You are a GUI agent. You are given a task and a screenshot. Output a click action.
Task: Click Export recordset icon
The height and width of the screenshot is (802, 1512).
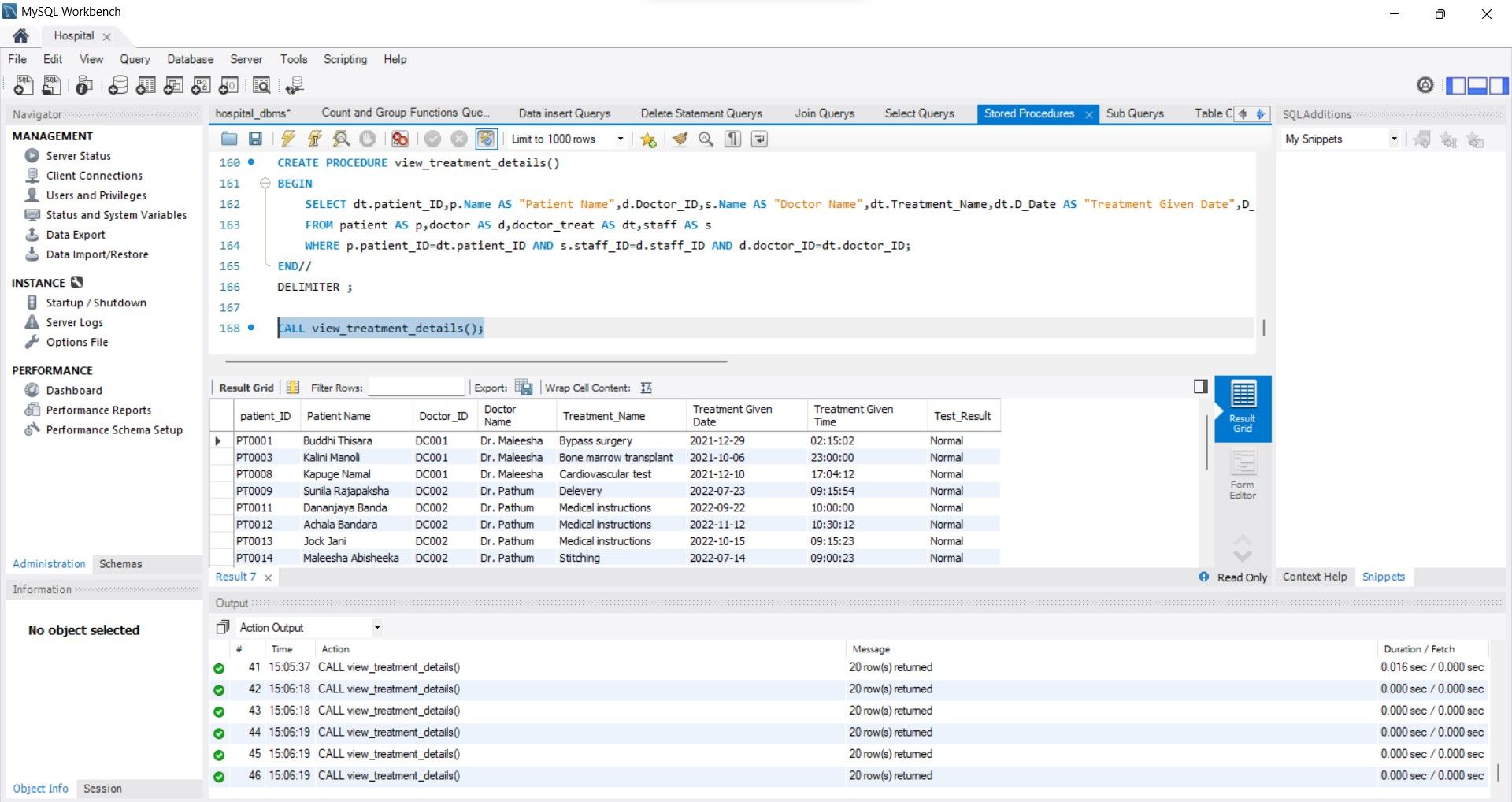click(x=524, y=387)
